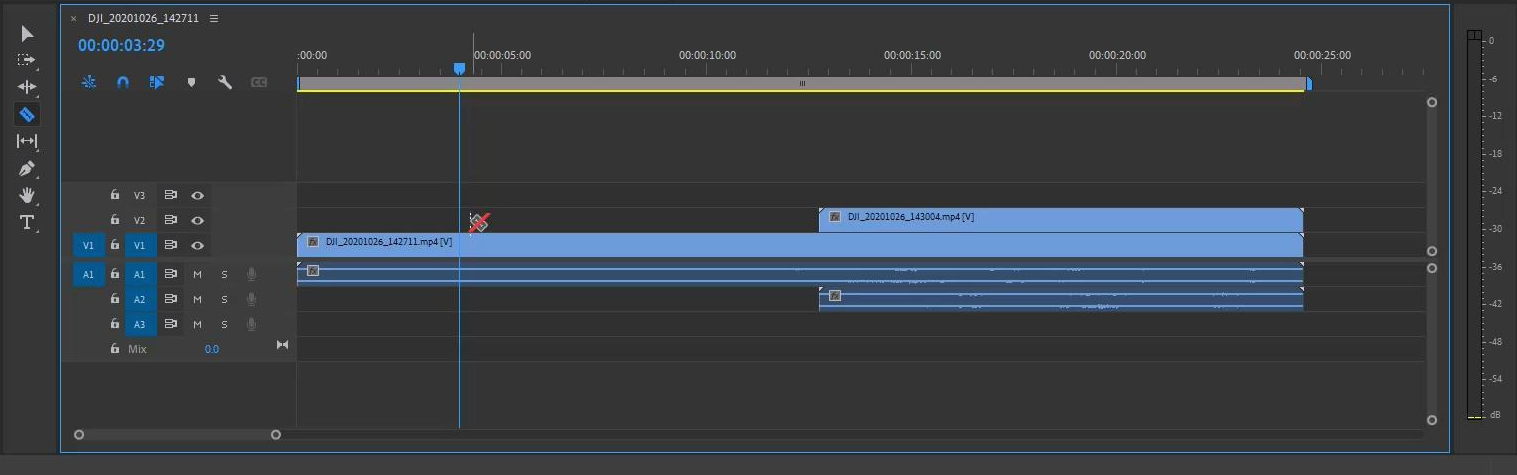The image size is (1517, 475).
Task: Click the horizontal zoom scrollbar at timeline bottom
Action: [178, 434]
